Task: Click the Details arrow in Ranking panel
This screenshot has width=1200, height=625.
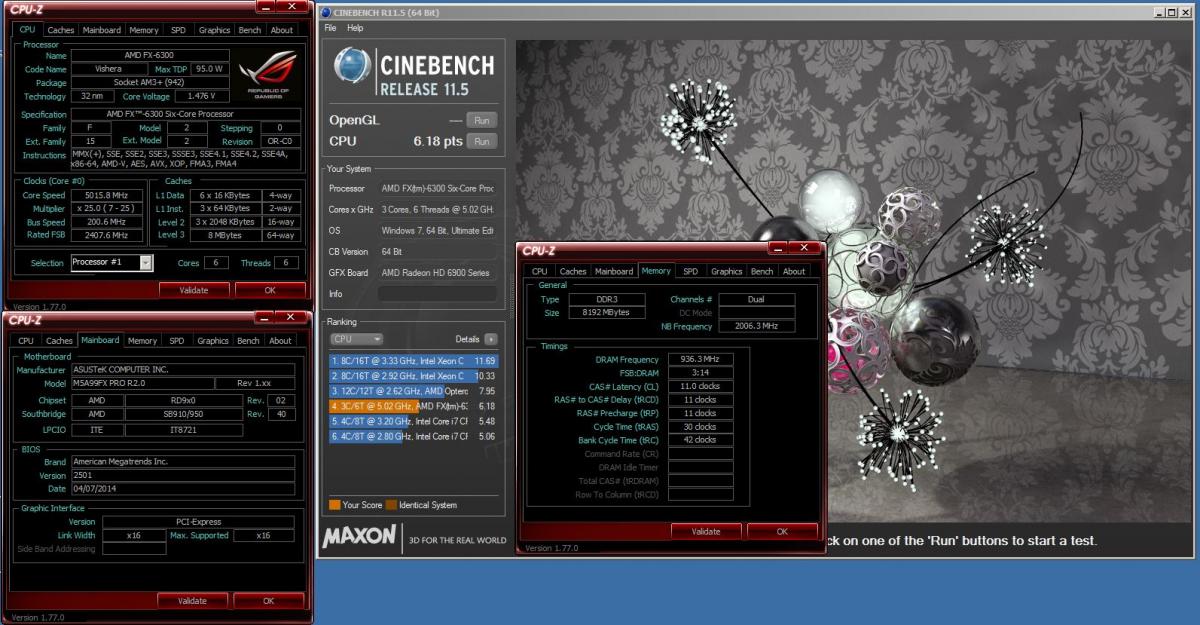Action: 491,339
